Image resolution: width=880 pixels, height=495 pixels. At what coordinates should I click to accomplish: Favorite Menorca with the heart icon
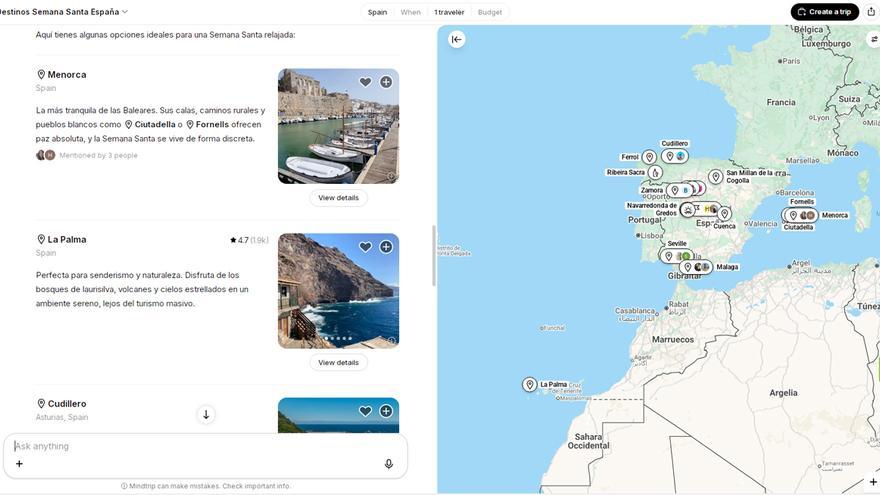(365, 82)
